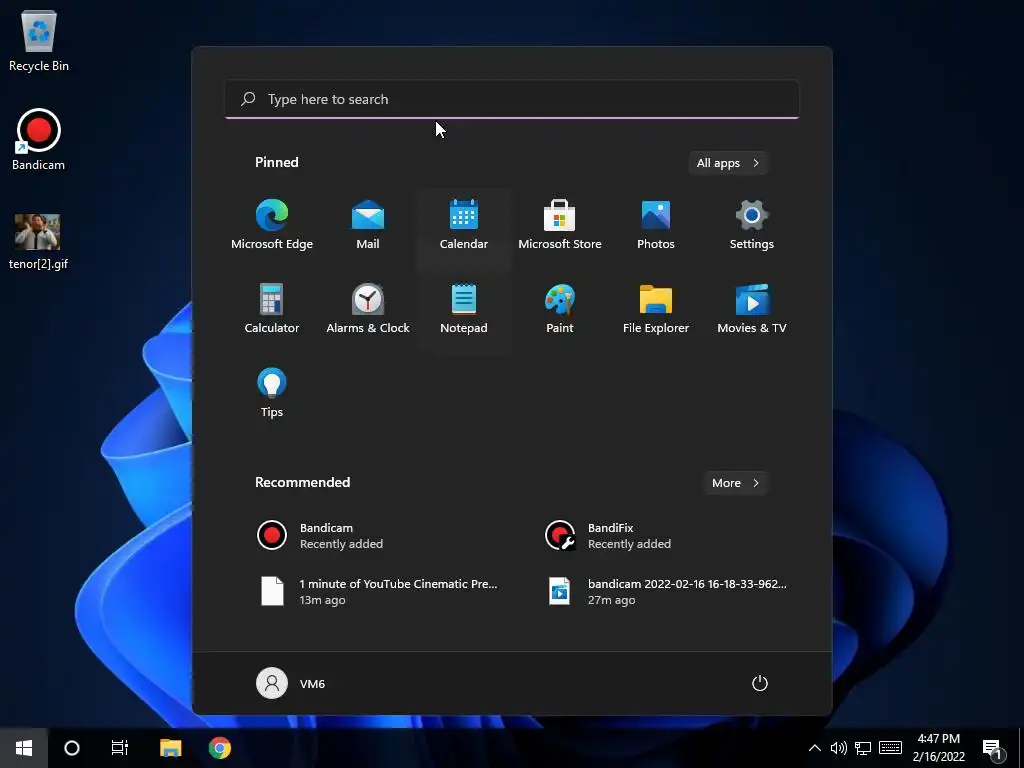
Task: Launch the Mail app
Action: point(368,225)
